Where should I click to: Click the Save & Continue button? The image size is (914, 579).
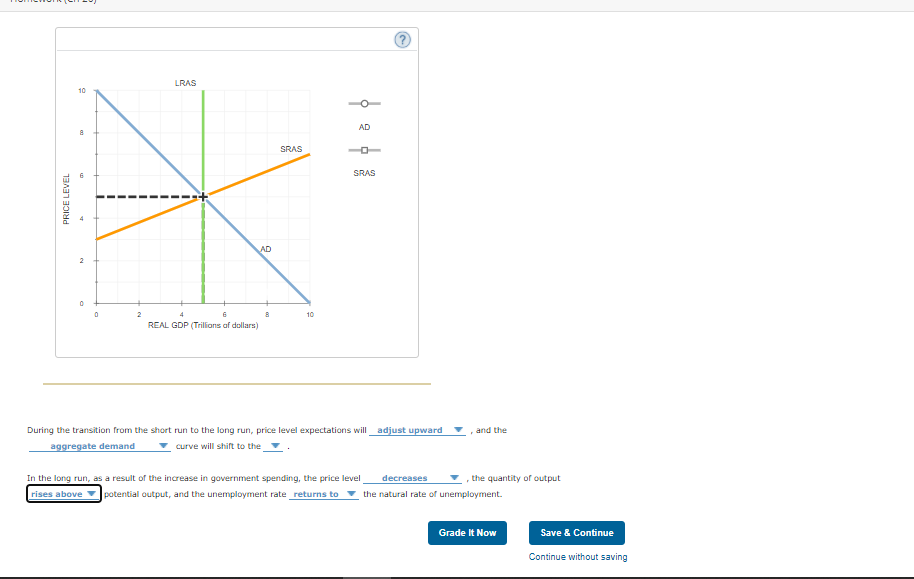point(577,533)
